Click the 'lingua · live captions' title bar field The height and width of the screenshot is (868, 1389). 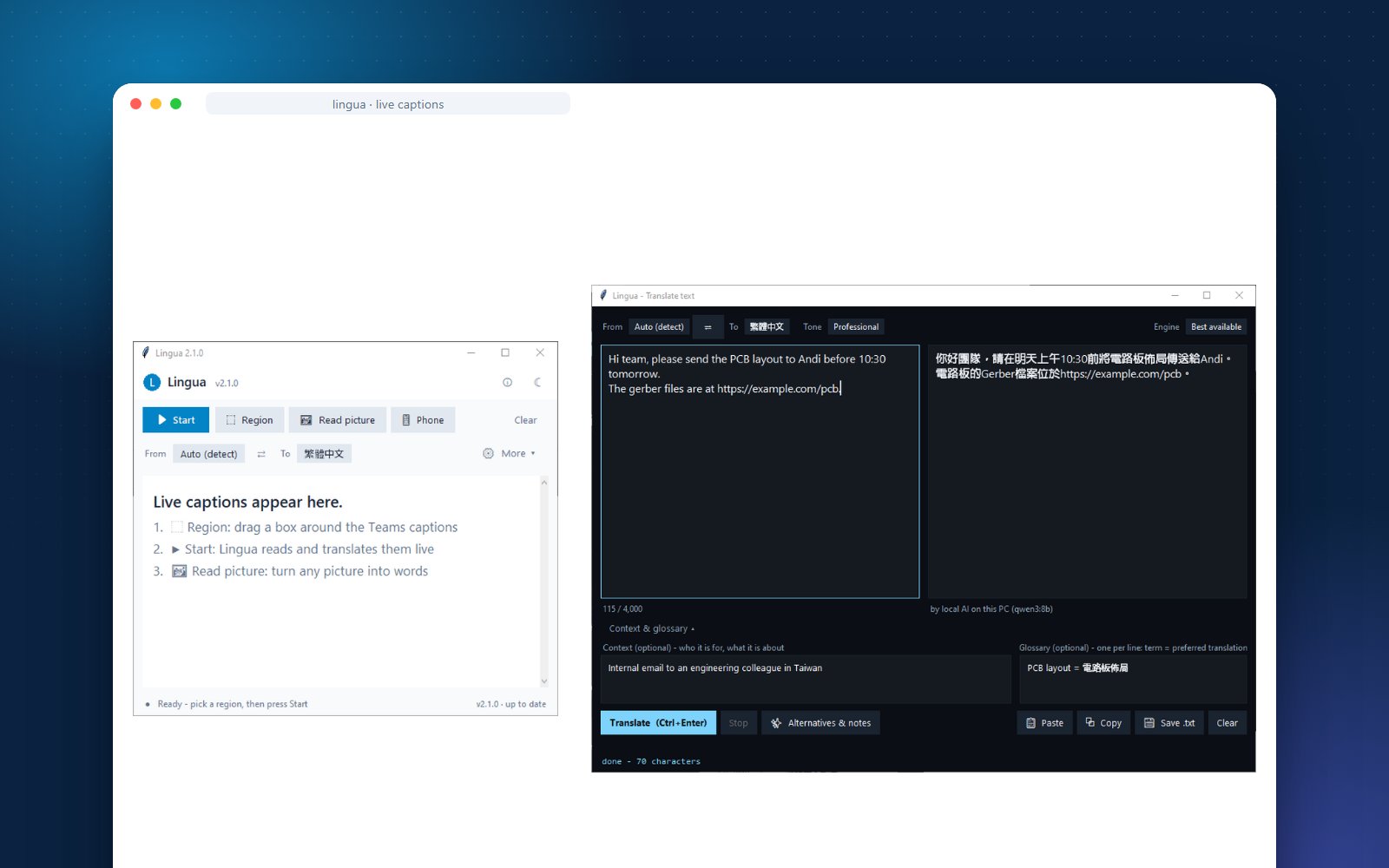pos(388,104)
